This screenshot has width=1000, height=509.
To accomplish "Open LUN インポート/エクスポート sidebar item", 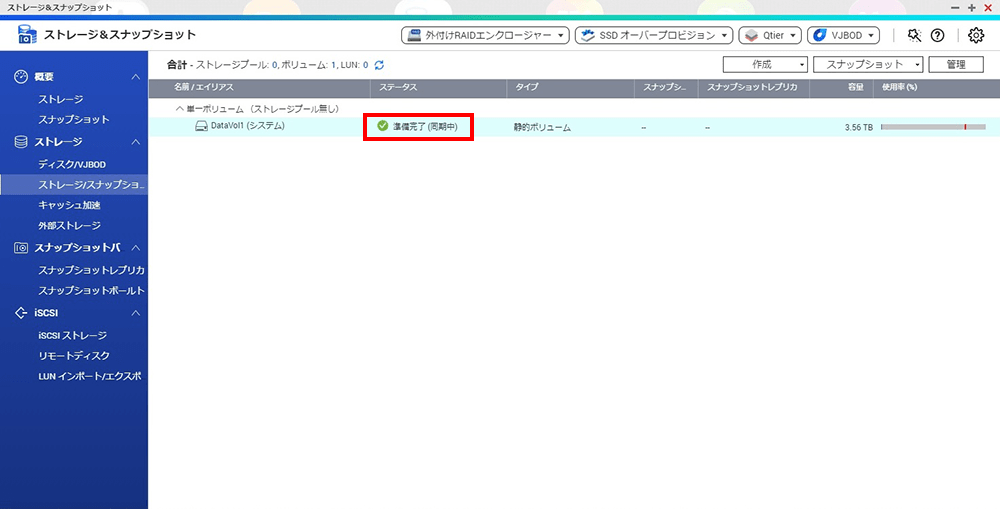I will click(90, 376).
